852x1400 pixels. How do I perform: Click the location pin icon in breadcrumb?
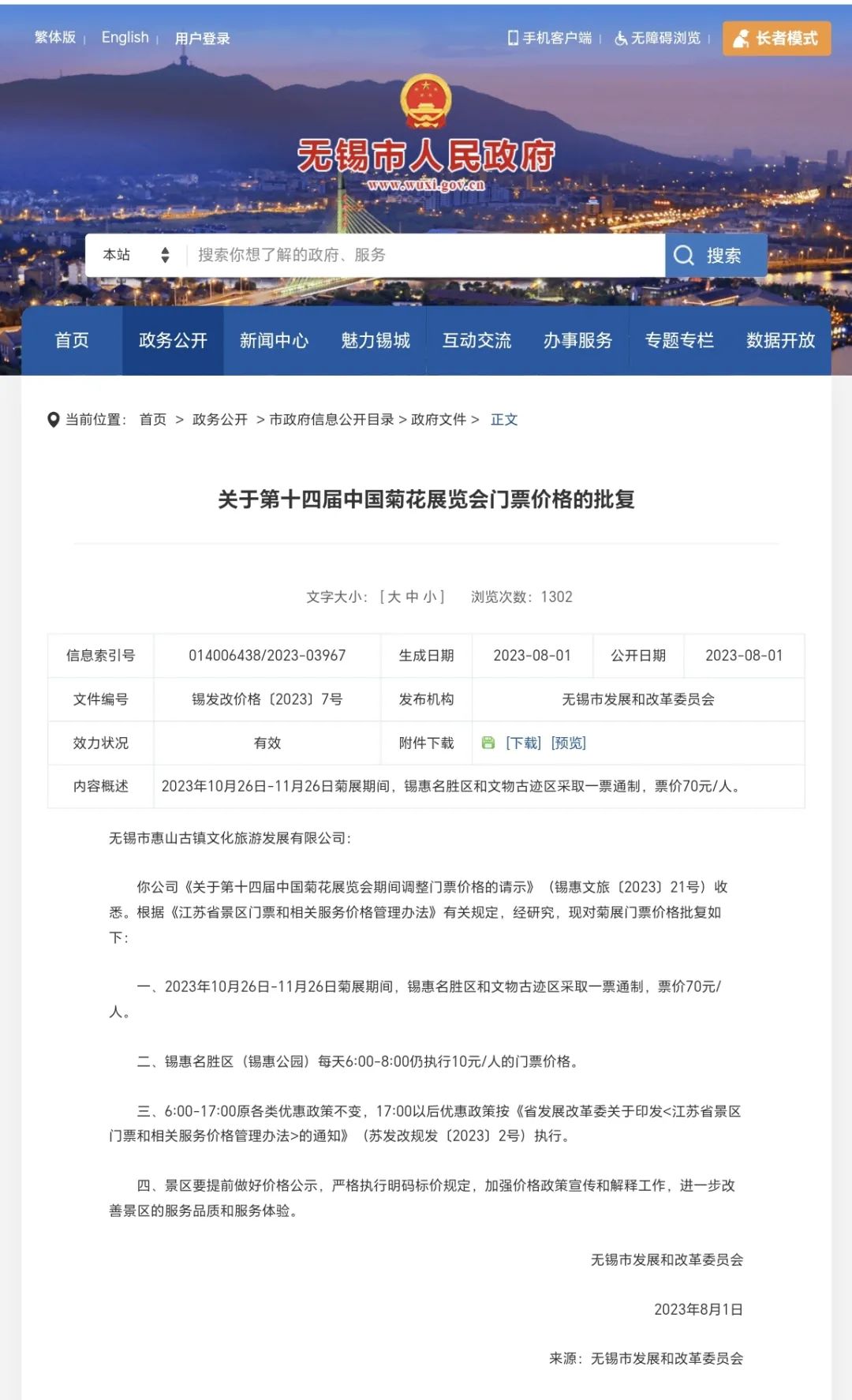coord(54,420)
